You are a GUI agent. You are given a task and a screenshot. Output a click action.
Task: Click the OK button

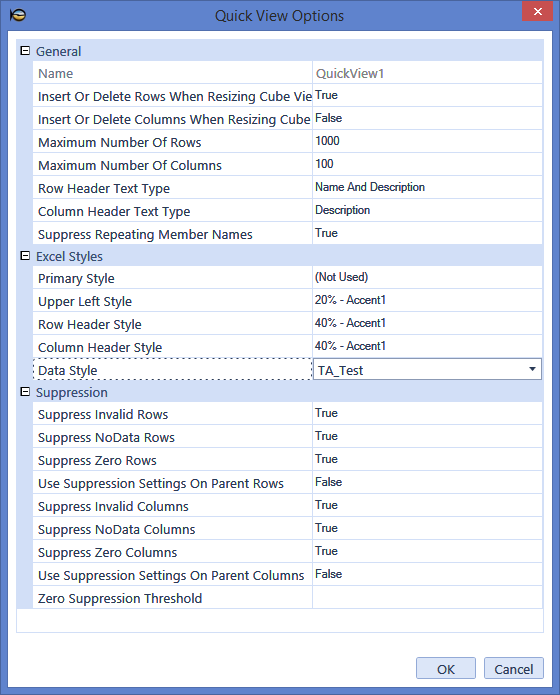point(446,669)
